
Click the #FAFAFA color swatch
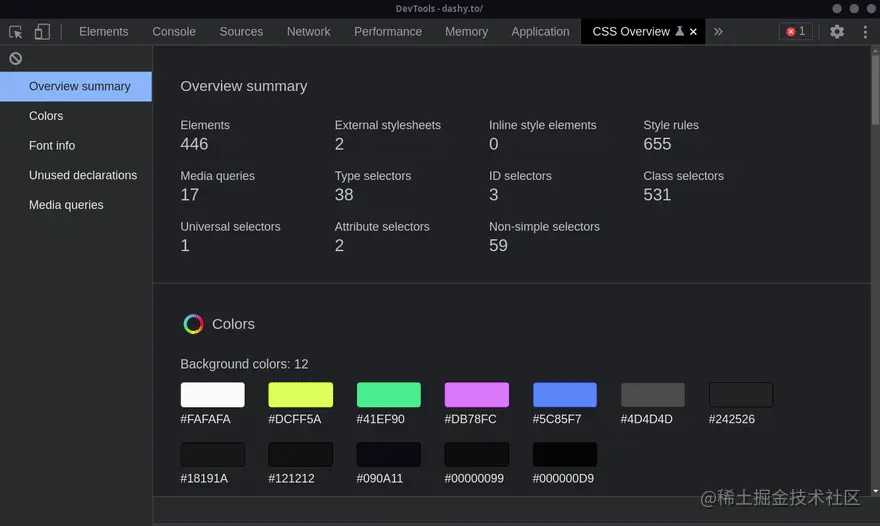(213, 395)
